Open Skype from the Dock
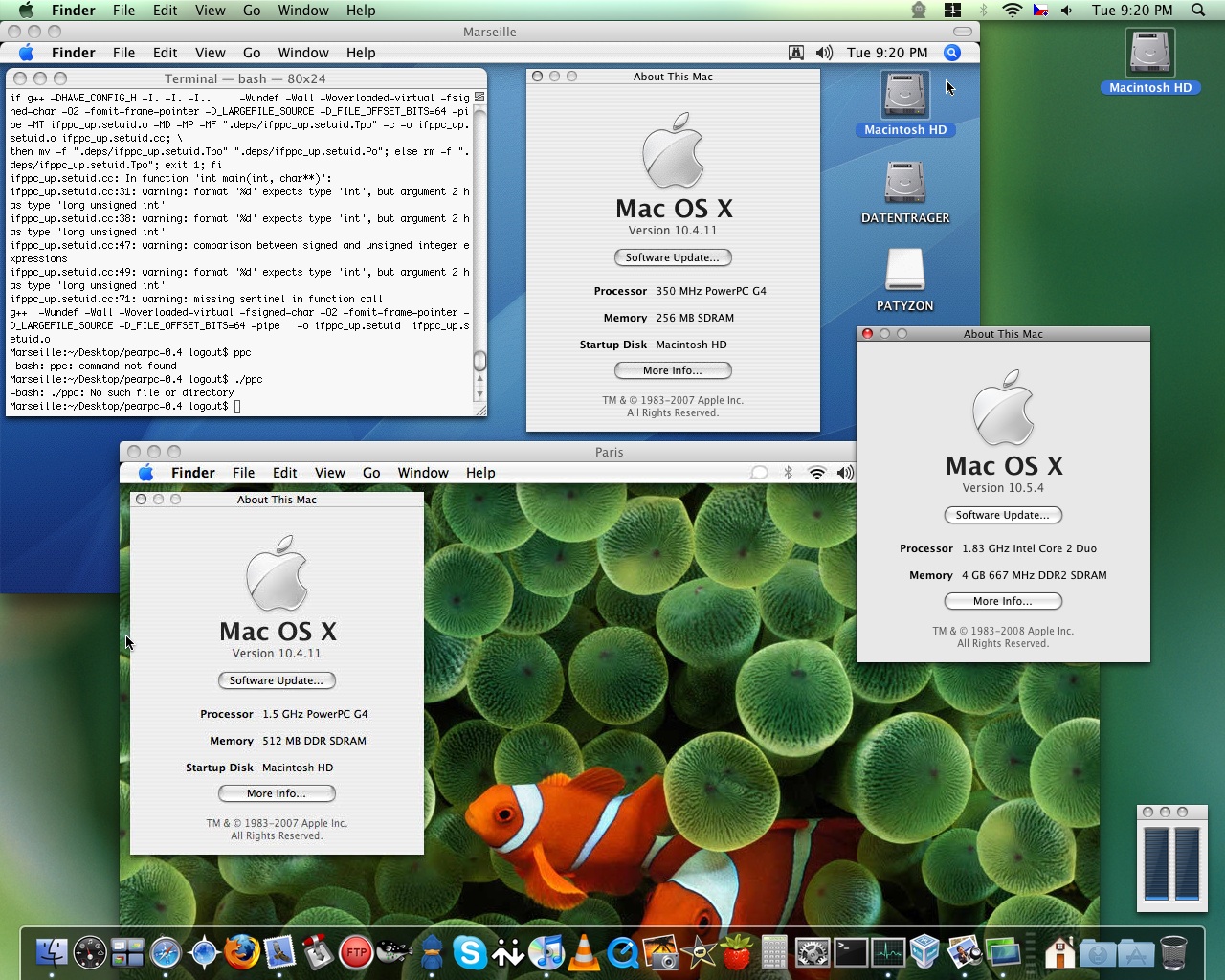 (x=470, y=952)
